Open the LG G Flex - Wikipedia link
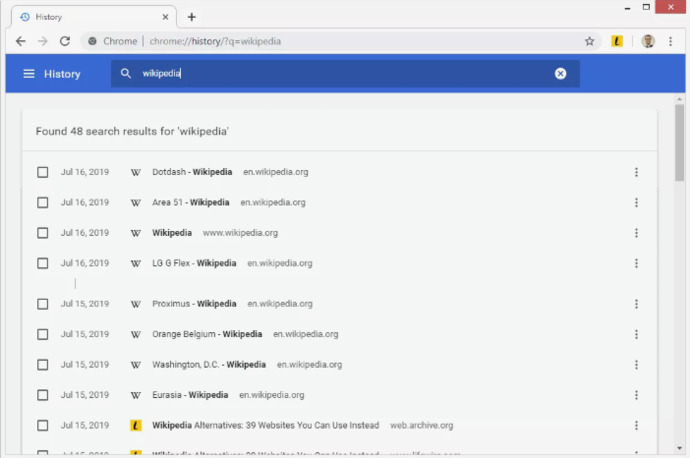 click(x=194, y=263)
